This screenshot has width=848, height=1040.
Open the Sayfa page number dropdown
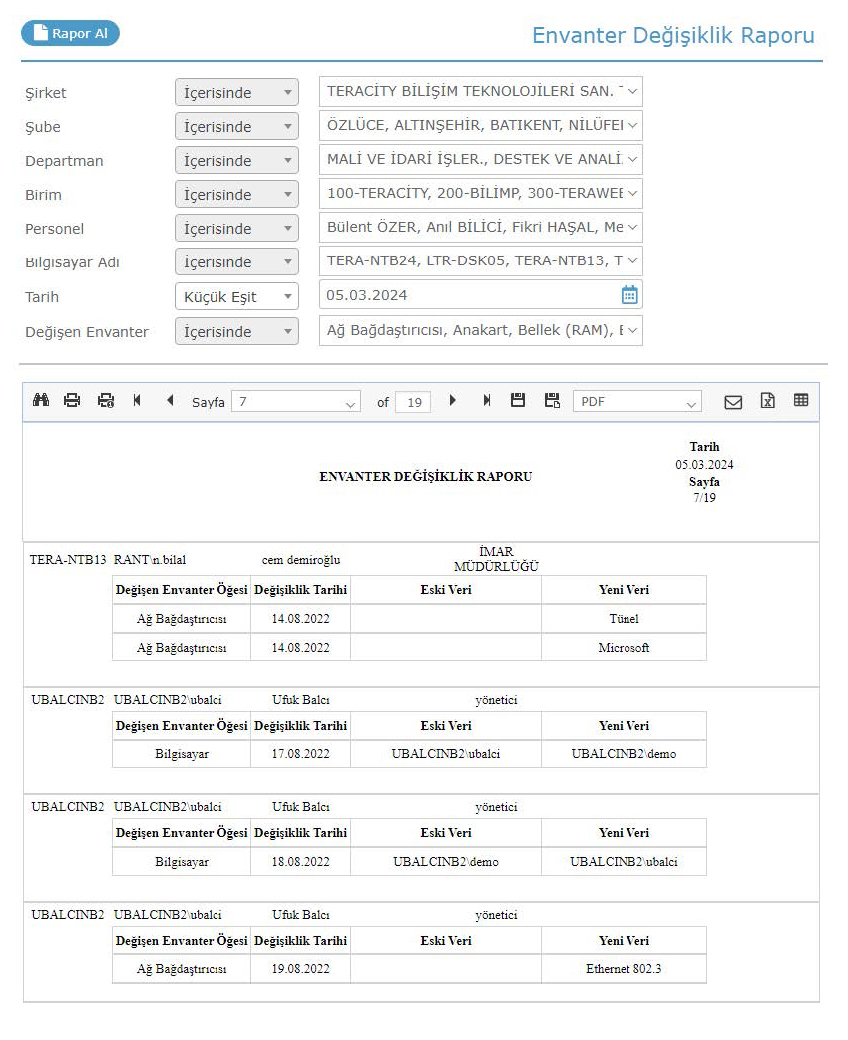click(x=296, y=402)
